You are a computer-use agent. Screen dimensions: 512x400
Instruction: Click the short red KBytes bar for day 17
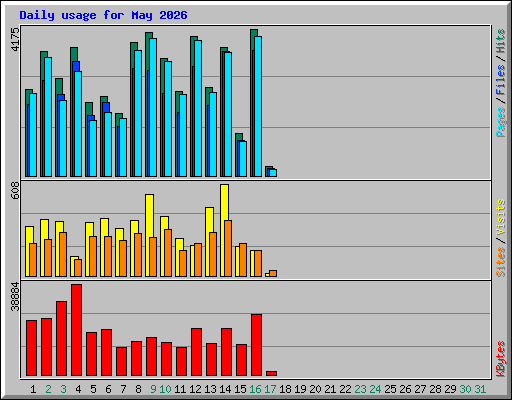(x=271, y=373)
